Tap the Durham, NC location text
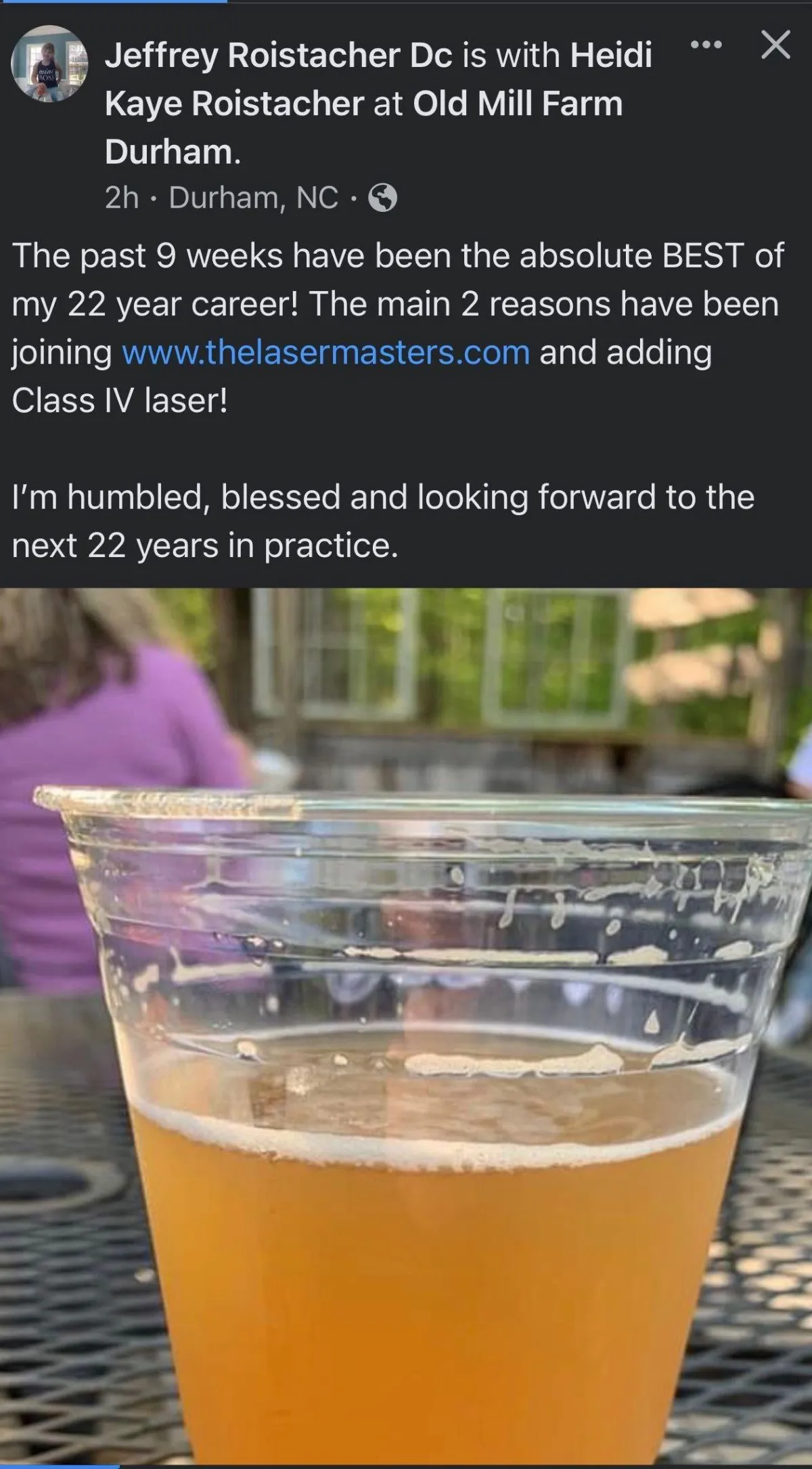Screen dimensions: 812x1469 (x=254, y=198)
